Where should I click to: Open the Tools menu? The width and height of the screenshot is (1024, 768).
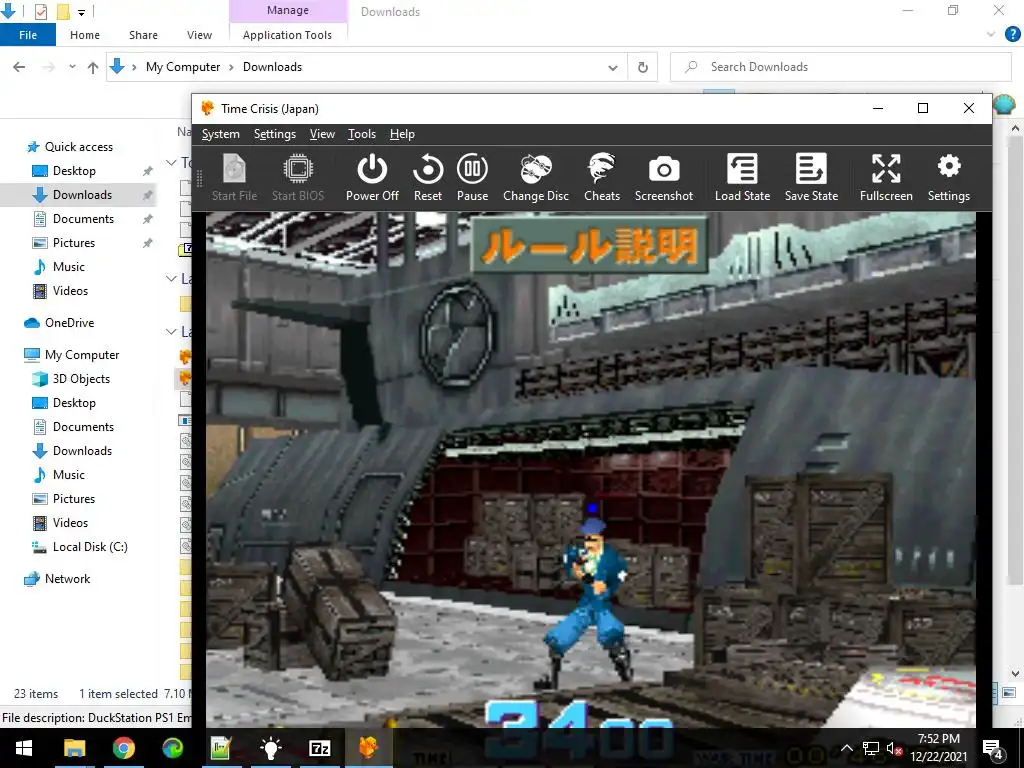tap(362, 134)
